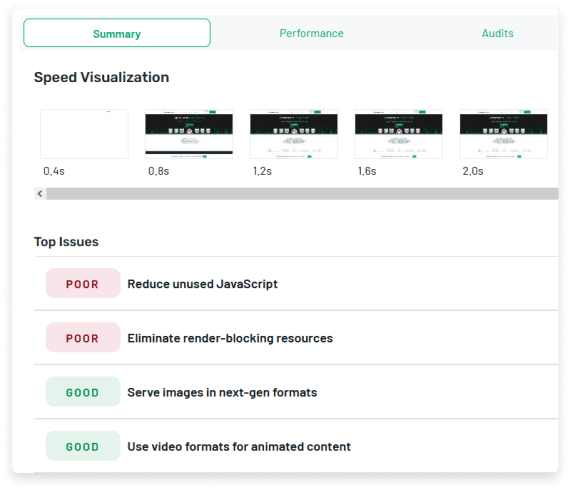The image size is (570, 490).
Task: Click the filmstrip horizontal scrollbar track
Action: coord(302,194)
